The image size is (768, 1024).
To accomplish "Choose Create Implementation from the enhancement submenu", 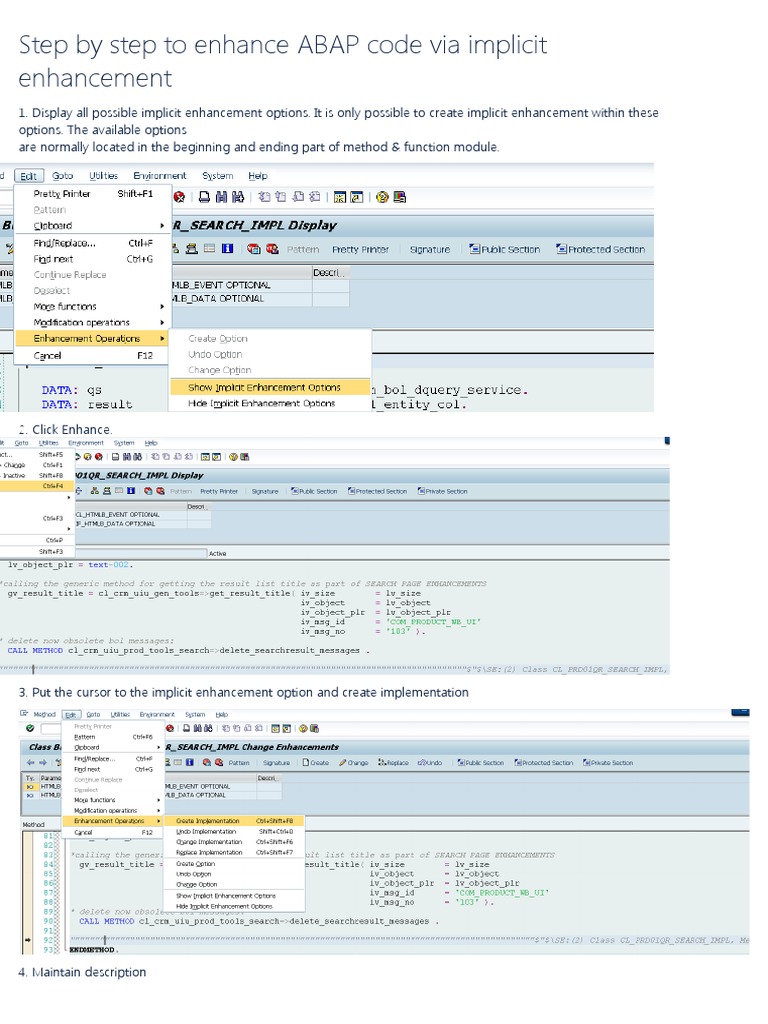I will coord(208,820).
